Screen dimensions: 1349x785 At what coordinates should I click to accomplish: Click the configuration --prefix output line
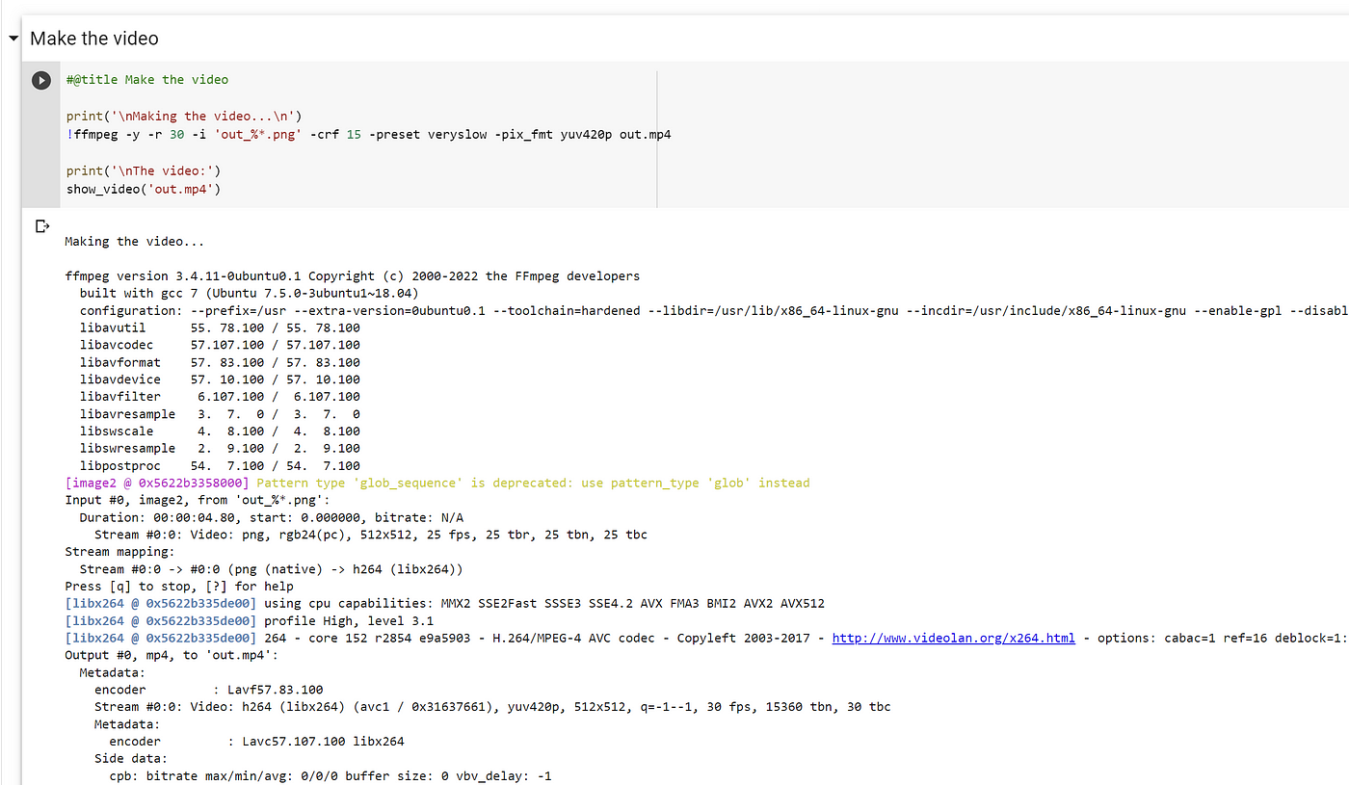(714, 311)
